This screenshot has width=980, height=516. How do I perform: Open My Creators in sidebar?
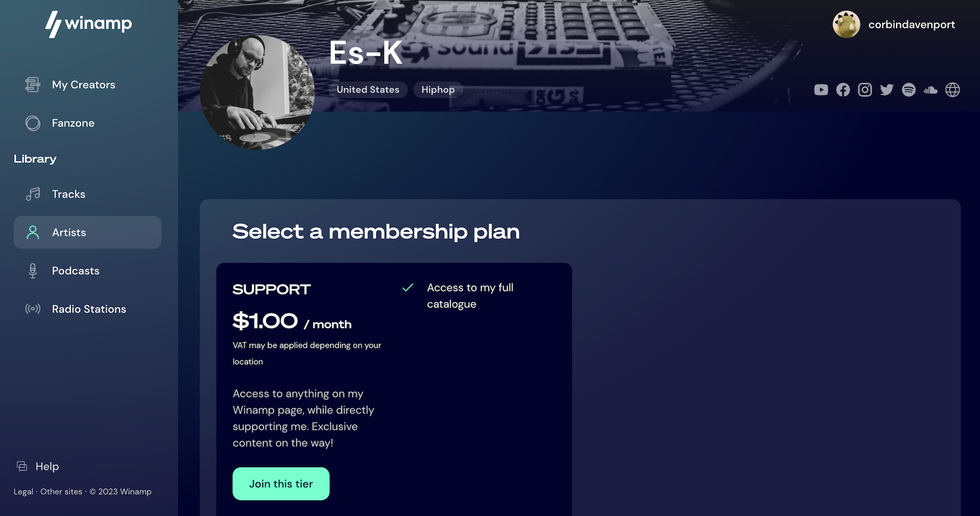pyautogui.click(x=83, y=85)
